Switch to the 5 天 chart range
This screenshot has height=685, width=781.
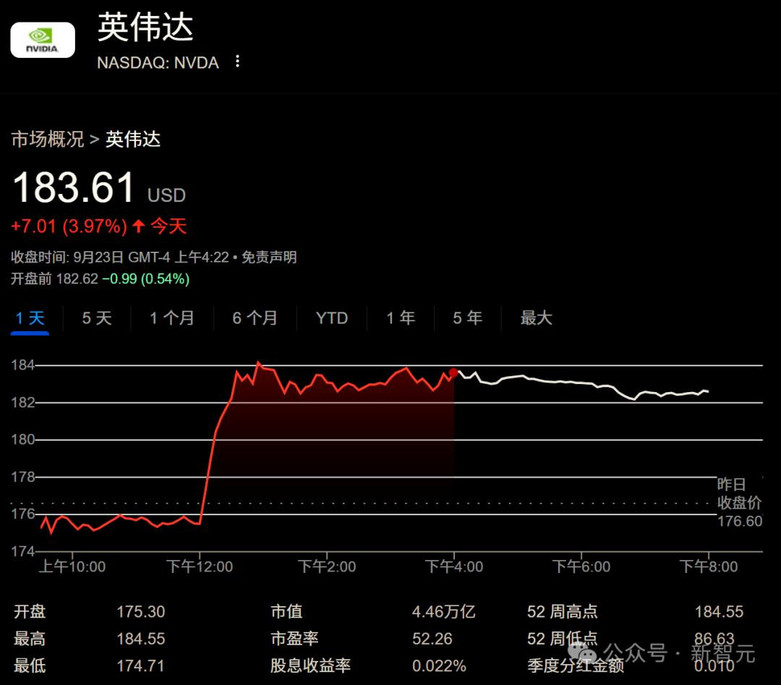[97, 318]
